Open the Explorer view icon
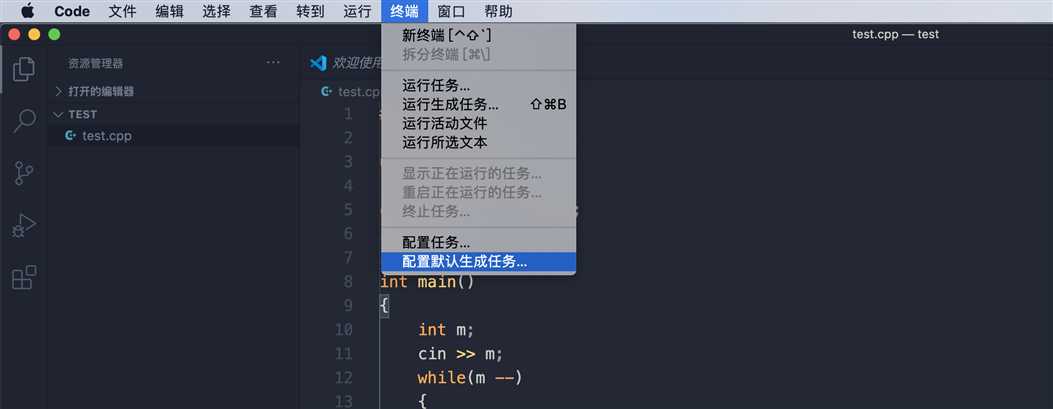The image size is (1053, 409). (24, 69)
